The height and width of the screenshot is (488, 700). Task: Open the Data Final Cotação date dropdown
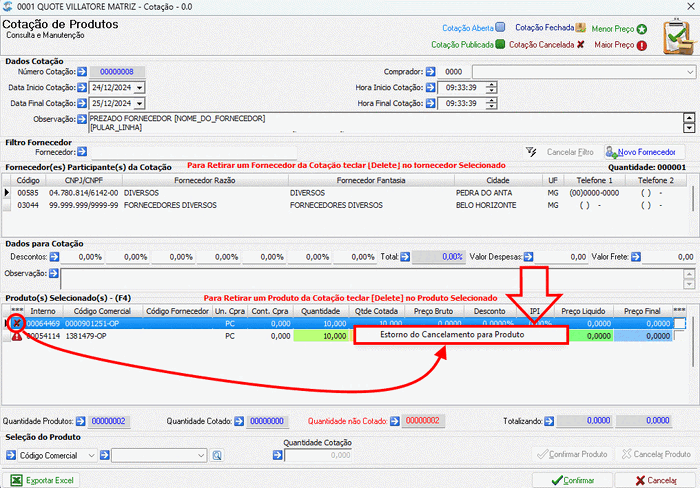pos(139,104)
